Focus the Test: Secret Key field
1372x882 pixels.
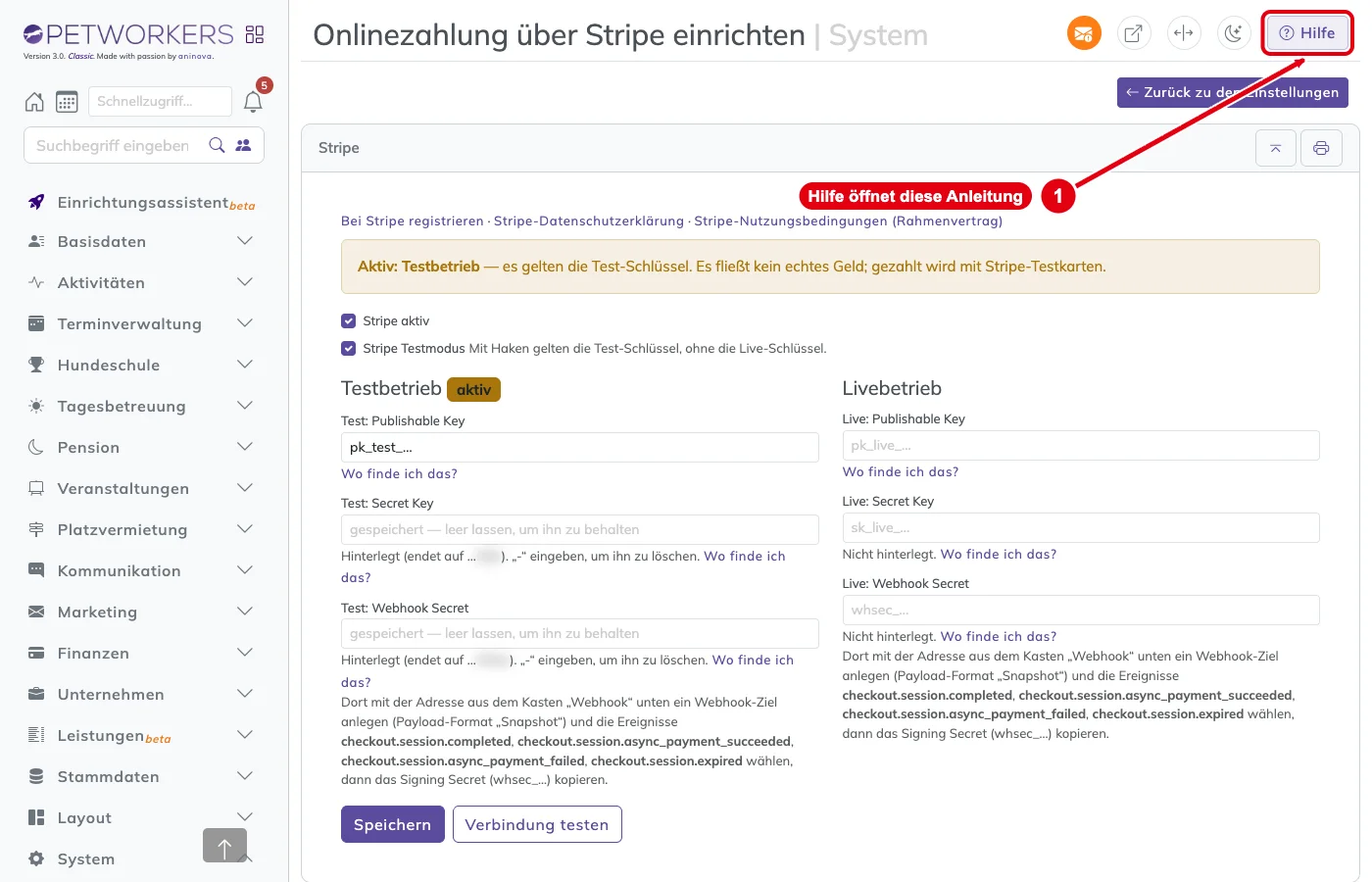pyautogui.click(x=580, y=529)
